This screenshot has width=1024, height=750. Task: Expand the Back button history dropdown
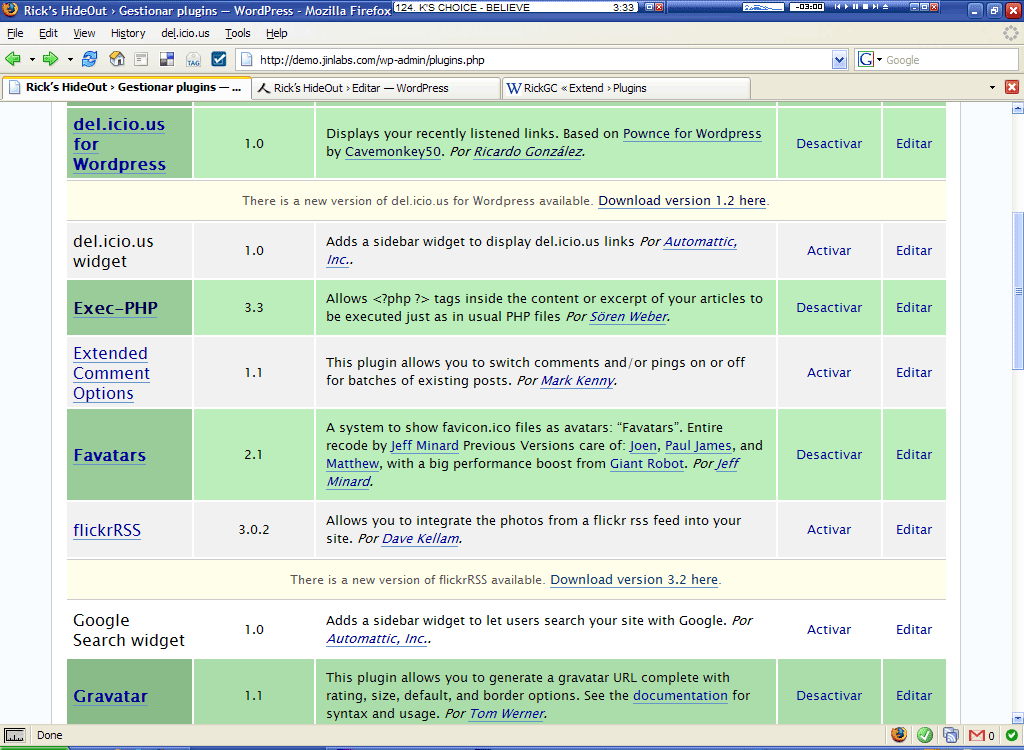tap(32, 59)
